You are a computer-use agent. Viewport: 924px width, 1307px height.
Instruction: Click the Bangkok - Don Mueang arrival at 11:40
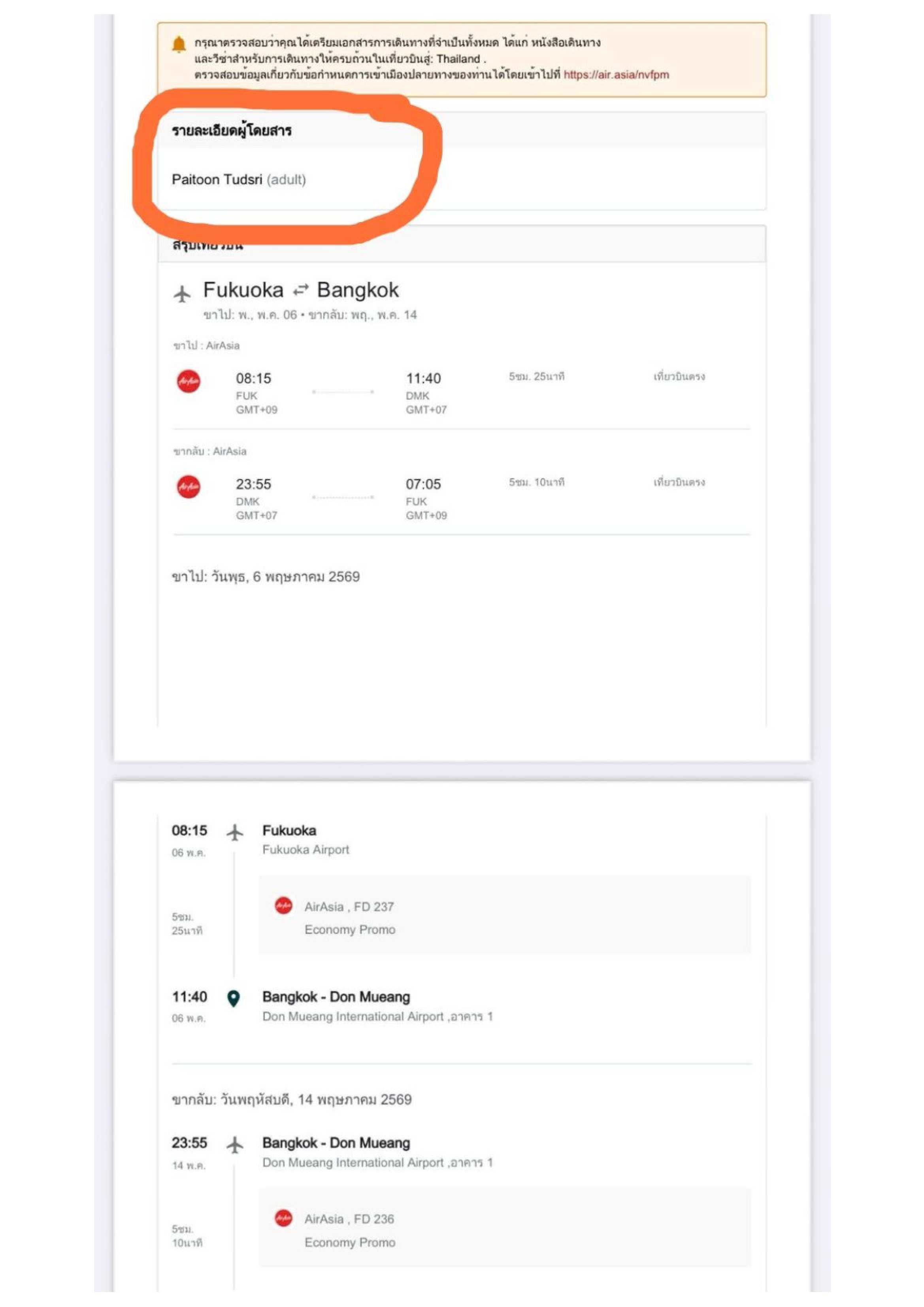336,997
